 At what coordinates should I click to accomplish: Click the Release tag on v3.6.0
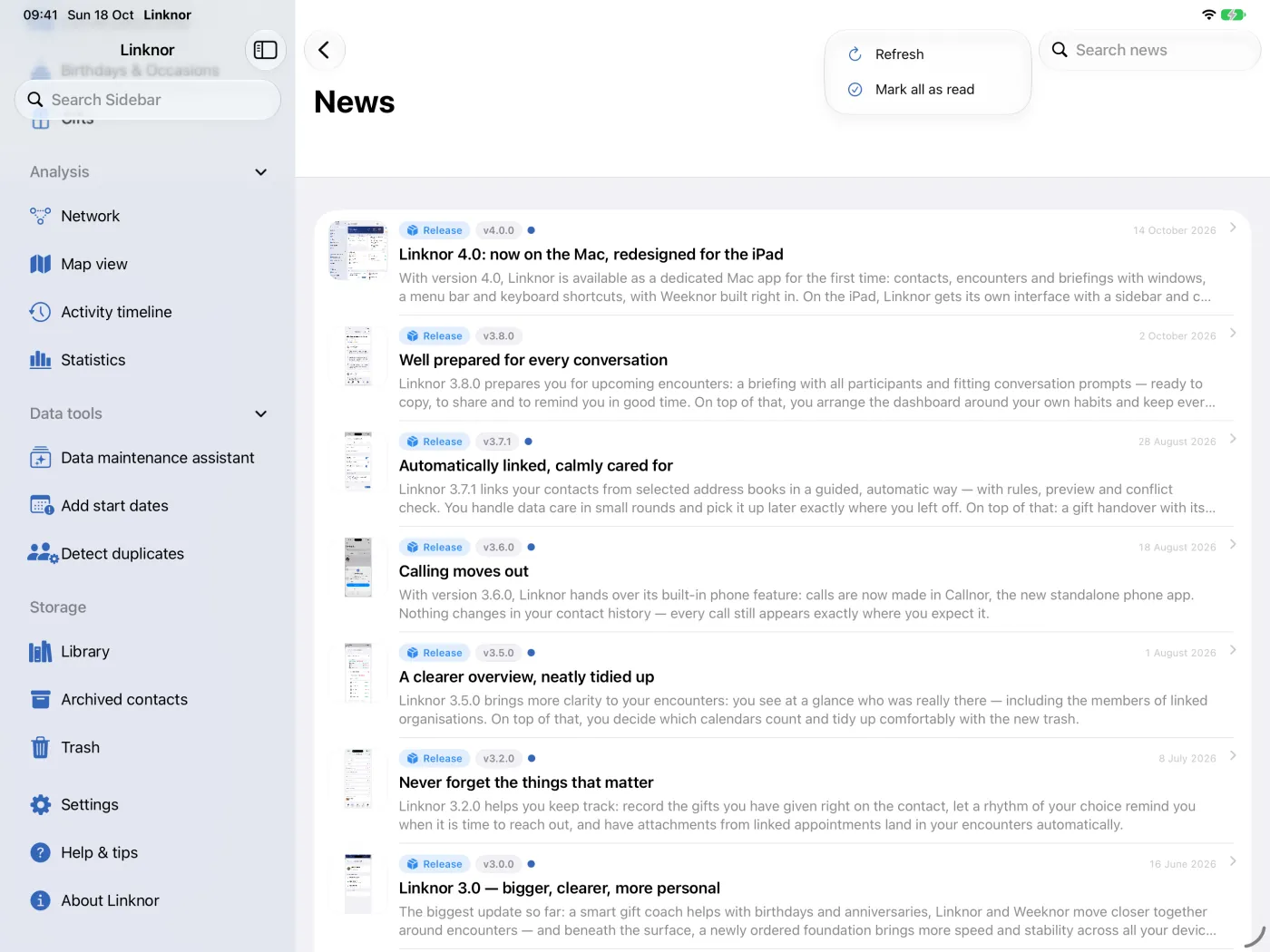[x=435, y=547]
